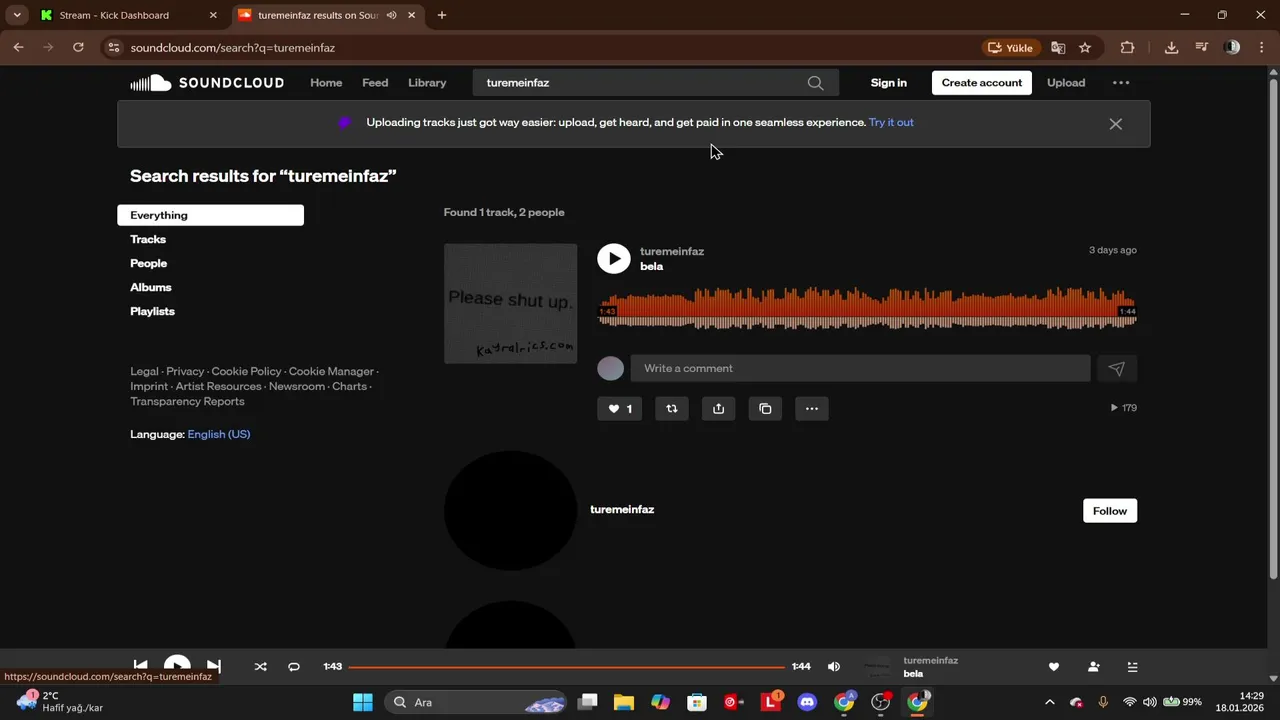Viewport: 1280px width, 720px height.
Task: Open a new browser tab
Action: (442, 15)
